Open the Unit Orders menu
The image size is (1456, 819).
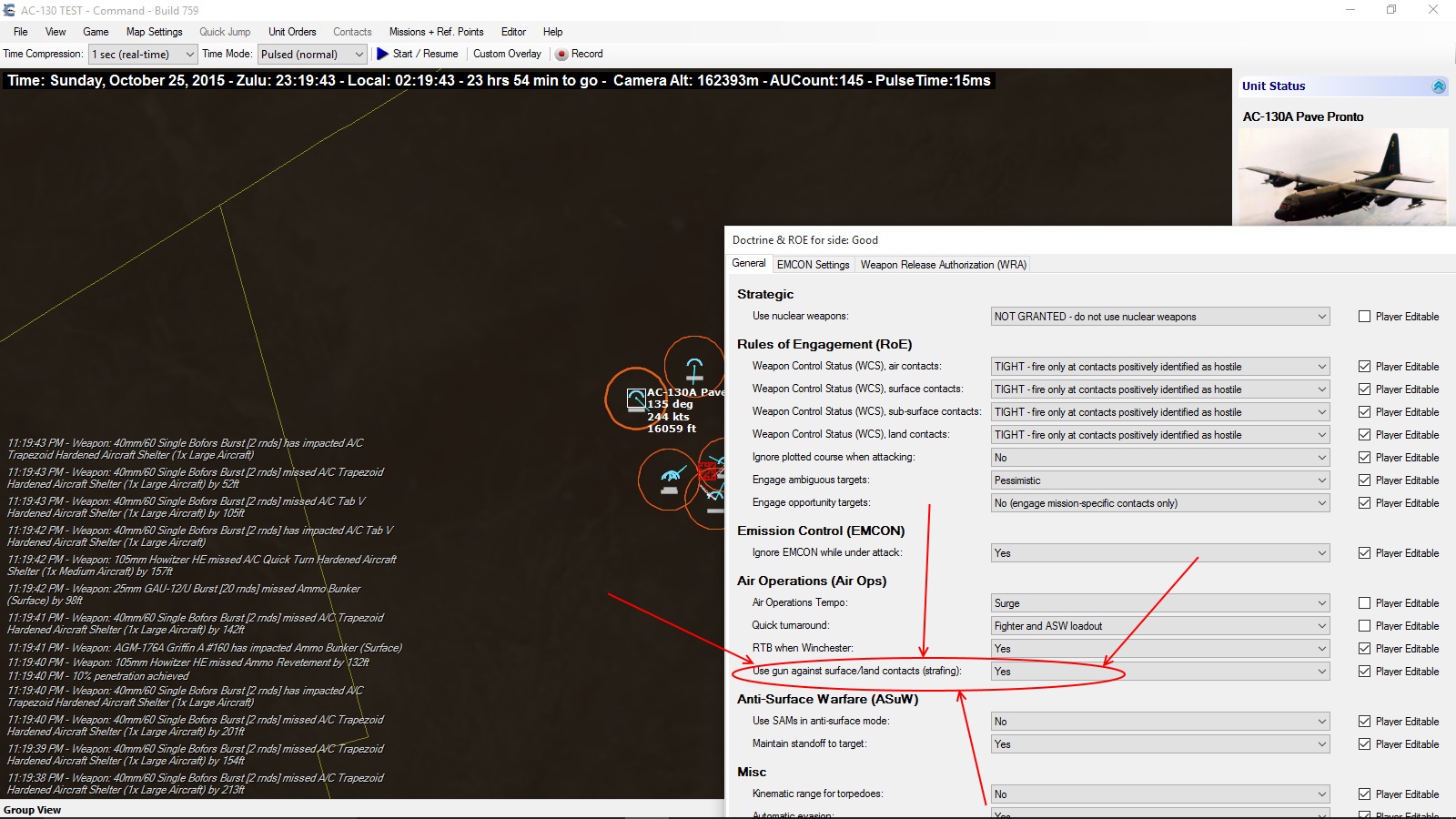click(x=292, y=32)
